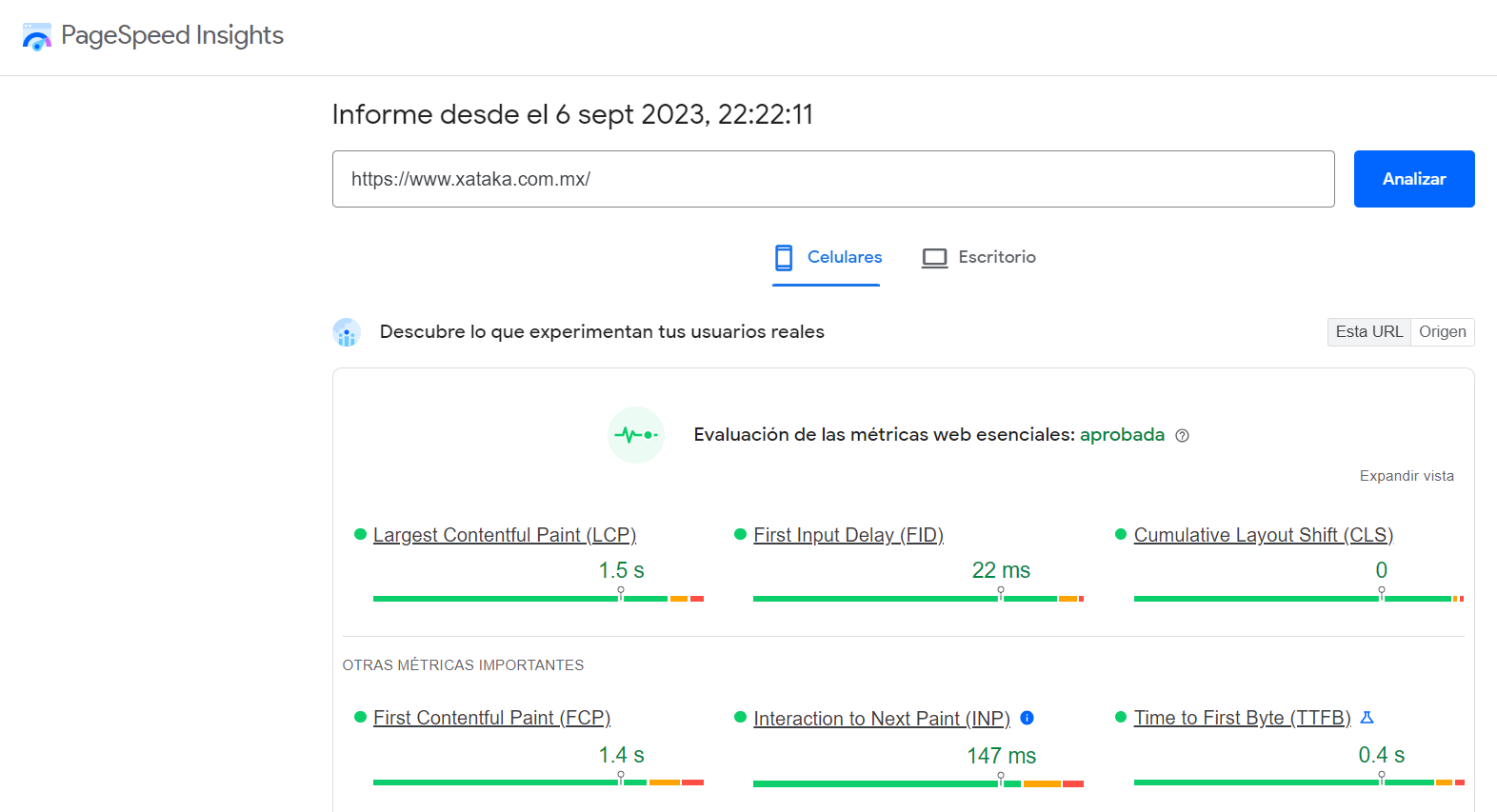Click the mobile phone icon in Celulares tab
Screen dimensions: 1497x812
tap(784, 257)
